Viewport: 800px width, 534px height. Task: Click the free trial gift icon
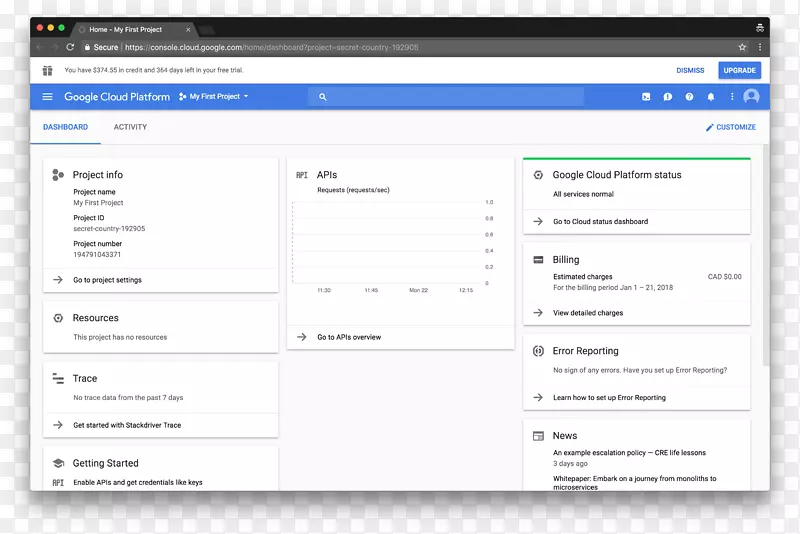47,71
